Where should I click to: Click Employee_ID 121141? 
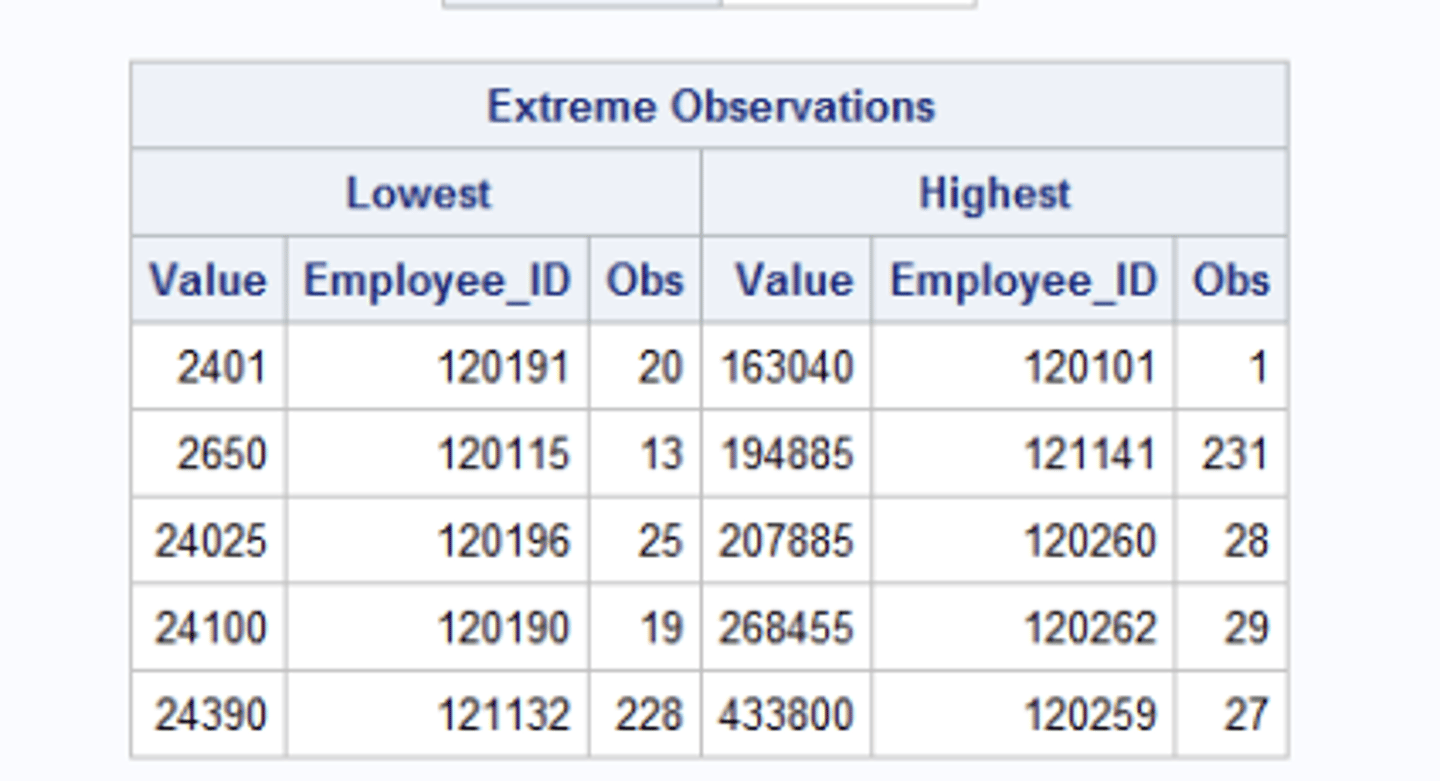[1090, 454]
